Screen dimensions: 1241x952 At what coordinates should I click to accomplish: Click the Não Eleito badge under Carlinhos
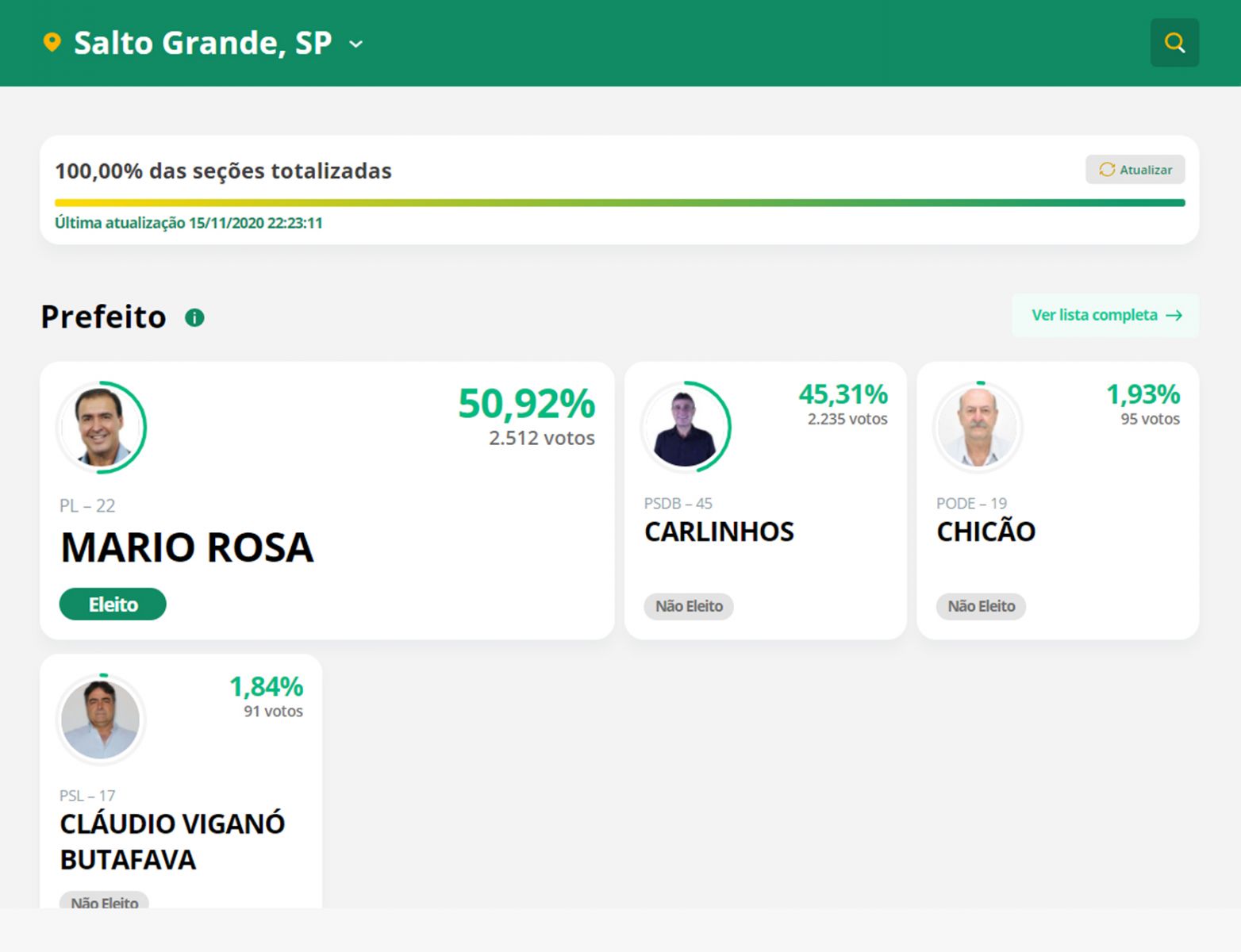tap(689, 607)
